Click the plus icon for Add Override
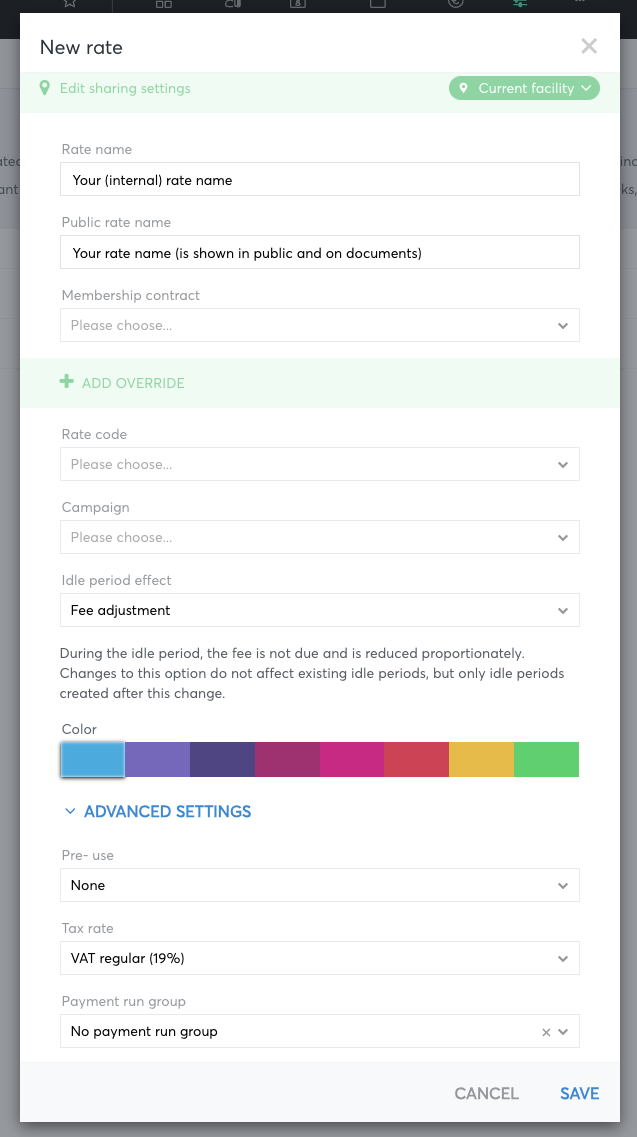This screenshot has width=637, height=1137. pyautogui.click(x=67, y=381)
